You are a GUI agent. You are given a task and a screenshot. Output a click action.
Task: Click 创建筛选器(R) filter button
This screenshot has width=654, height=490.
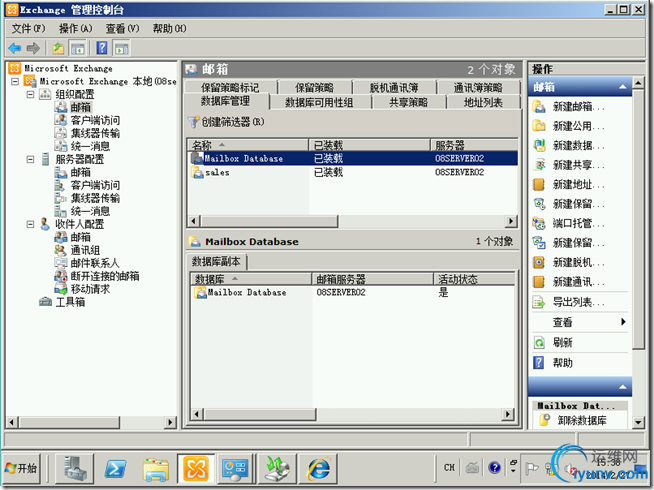[x=226, y=122]
